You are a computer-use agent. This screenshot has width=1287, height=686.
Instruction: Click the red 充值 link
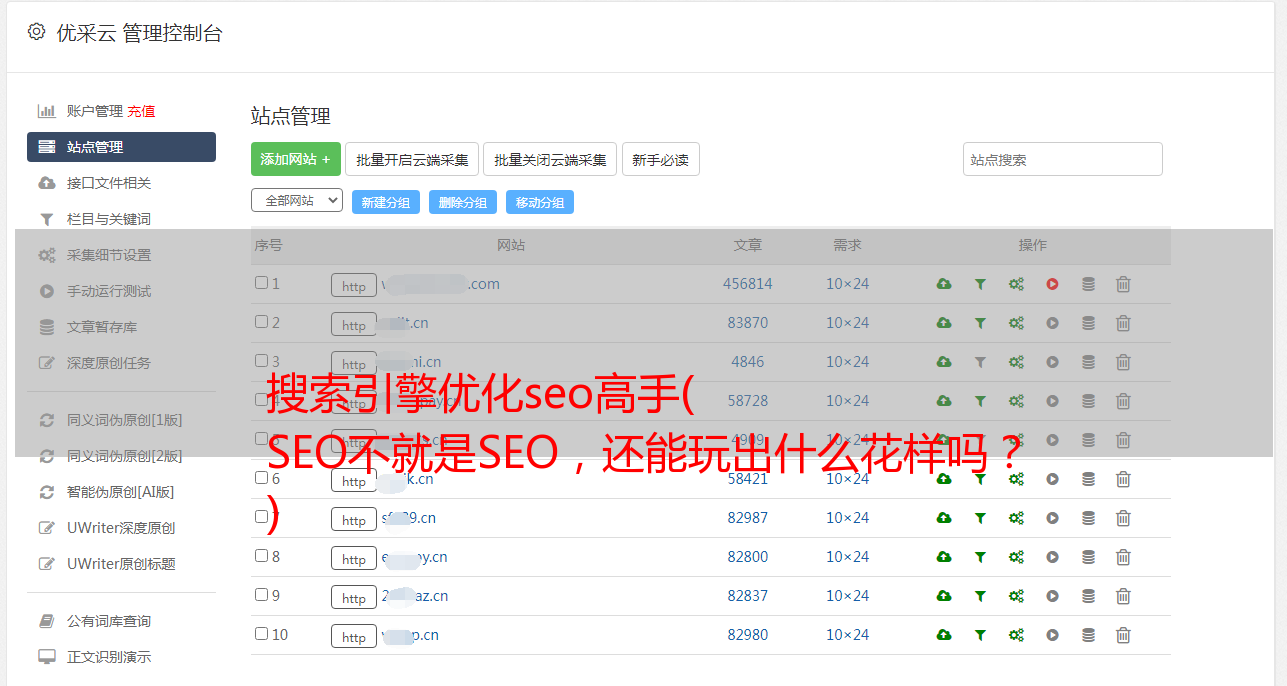pos(141,111)
